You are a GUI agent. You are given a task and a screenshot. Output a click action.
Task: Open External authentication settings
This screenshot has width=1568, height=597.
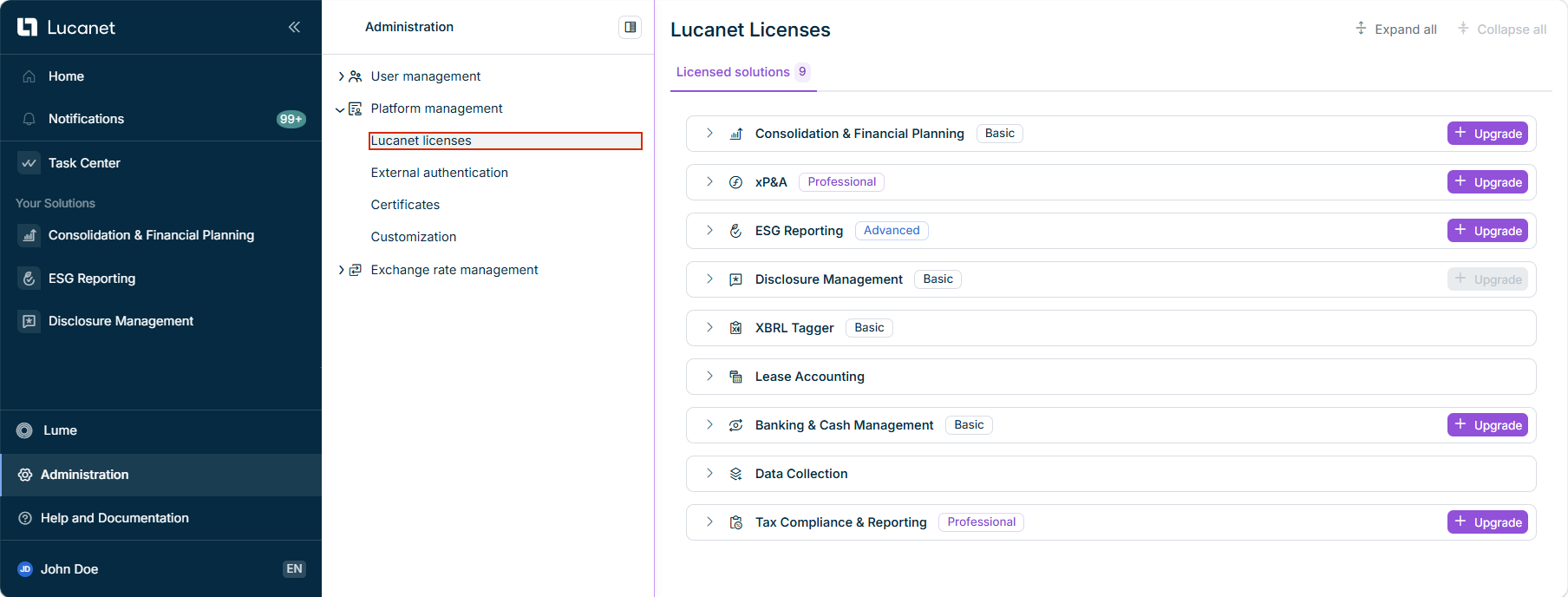pos(439,173)
